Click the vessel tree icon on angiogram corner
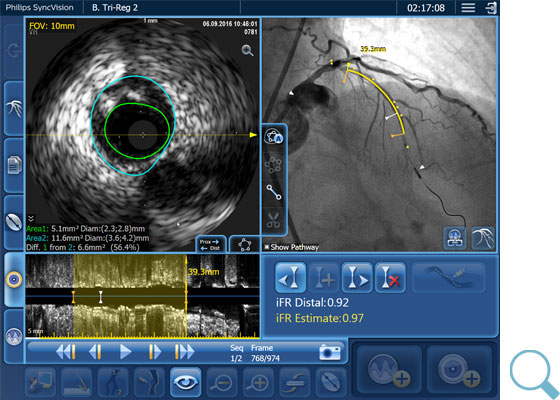This screenshot has height=400, width=560. 483,238
